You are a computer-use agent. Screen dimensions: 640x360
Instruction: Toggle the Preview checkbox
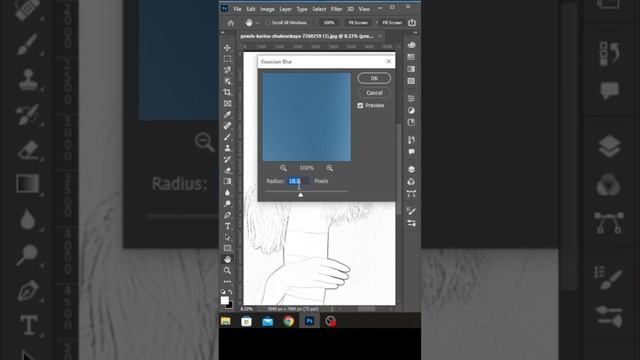(360, 105)
